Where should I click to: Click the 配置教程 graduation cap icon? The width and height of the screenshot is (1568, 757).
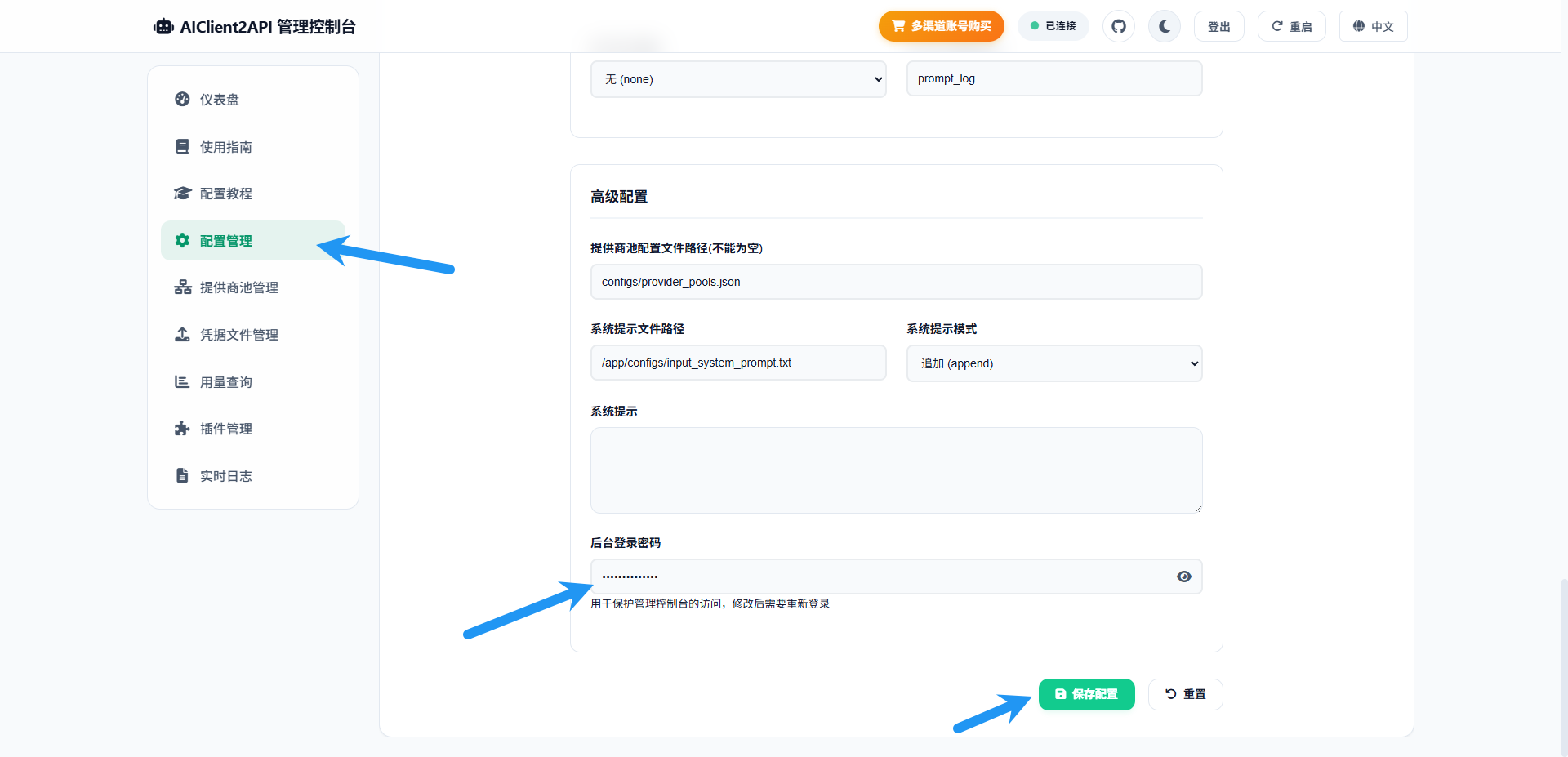pyautogui.click(x=182, y=194)
